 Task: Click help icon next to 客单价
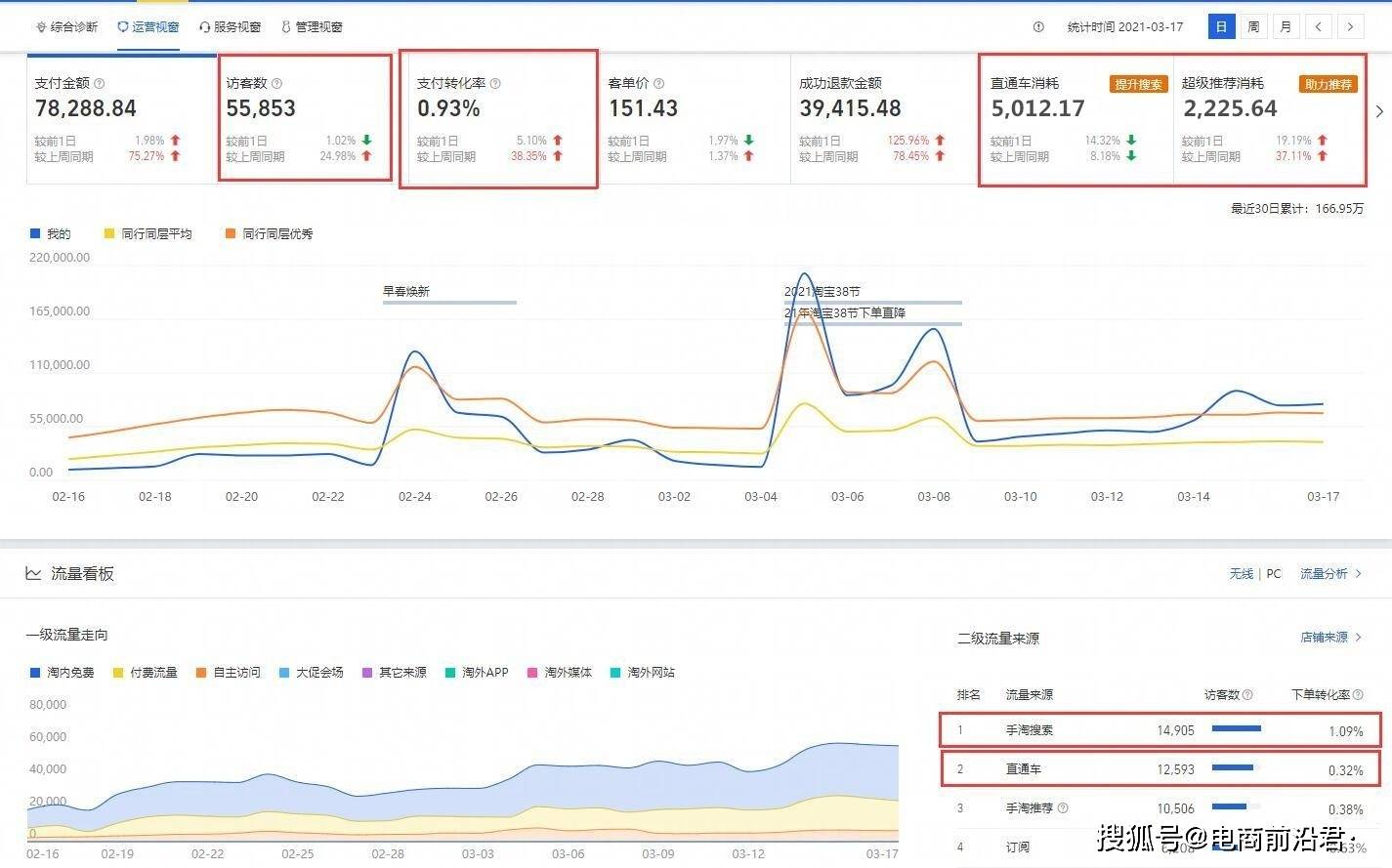pos(658,84)
